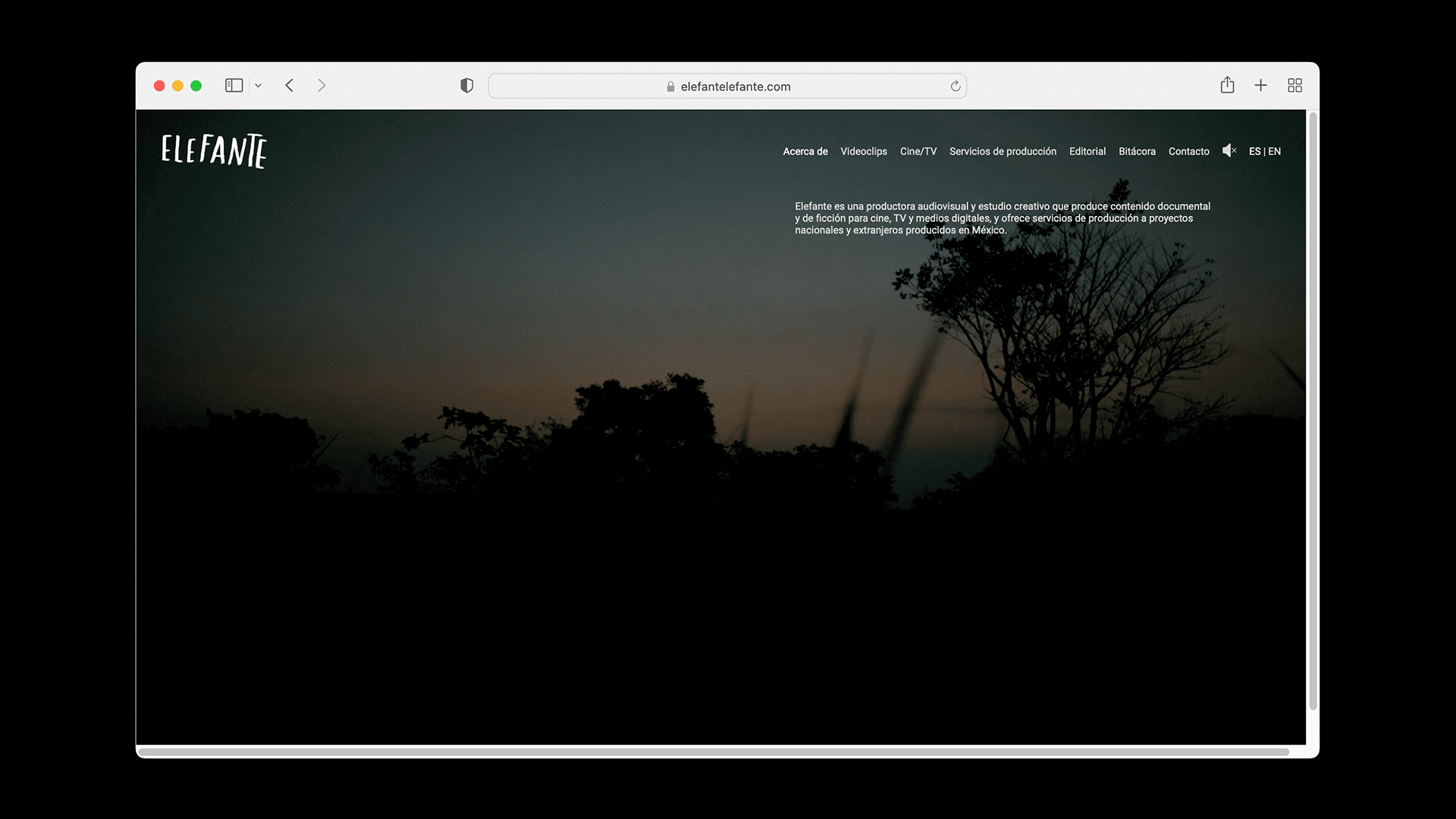Enter full screen with green button

(196, 86)
